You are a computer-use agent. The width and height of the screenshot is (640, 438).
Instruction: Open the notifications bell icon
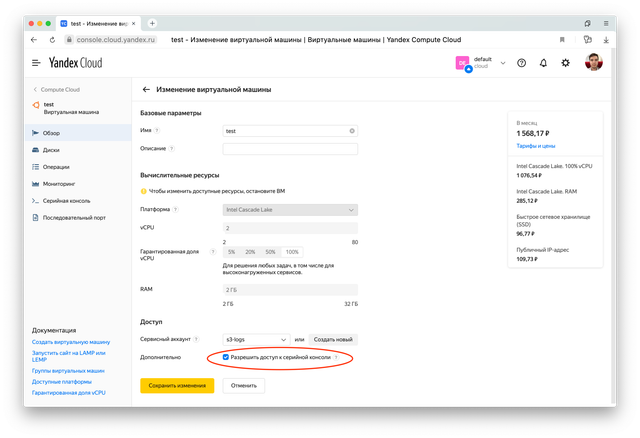tap(543, 62)
